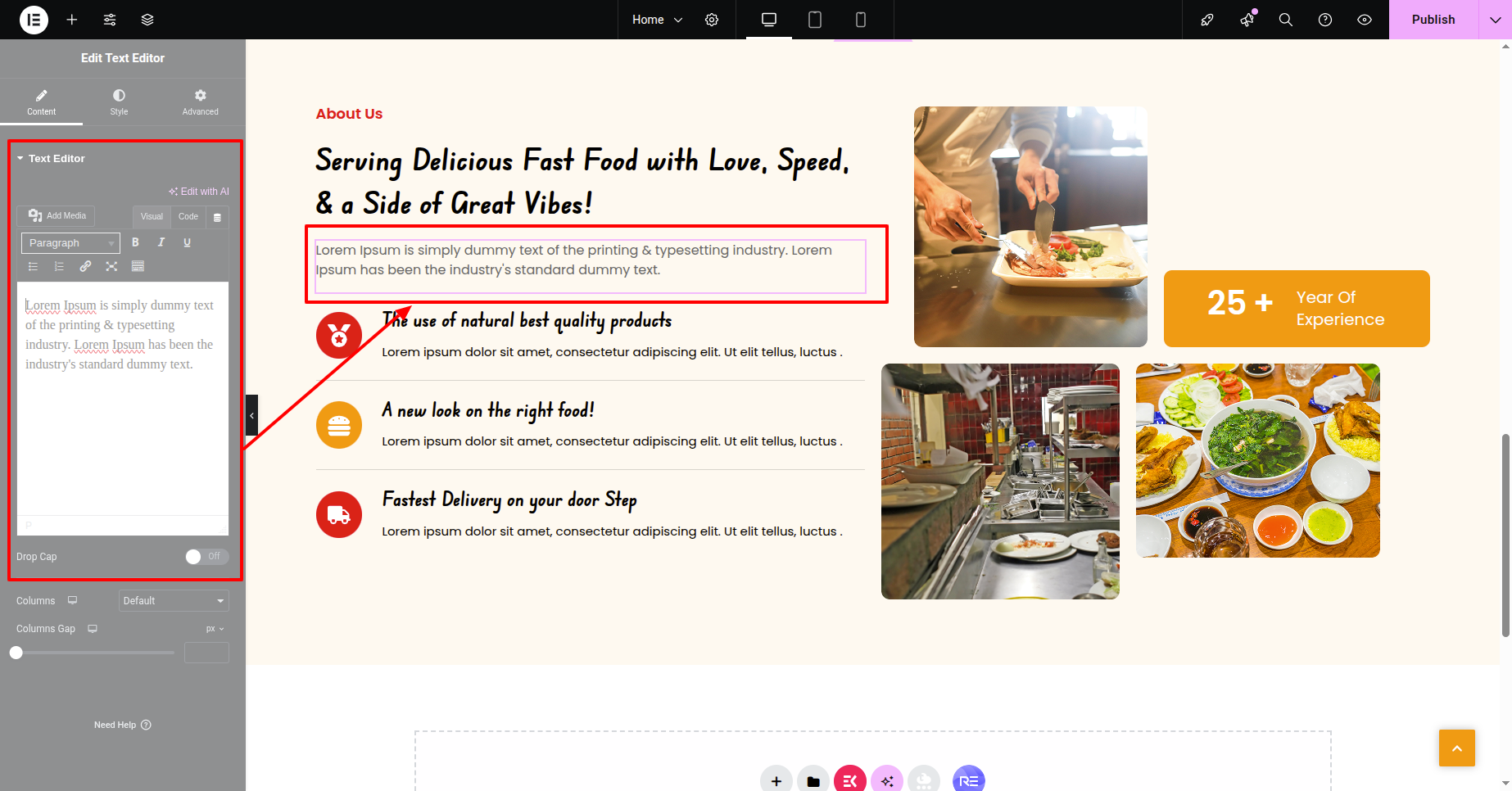Image resolution: width=1512 pixels, height=791 pixels.
Task: Click the Publish button
Action: 1433,20
